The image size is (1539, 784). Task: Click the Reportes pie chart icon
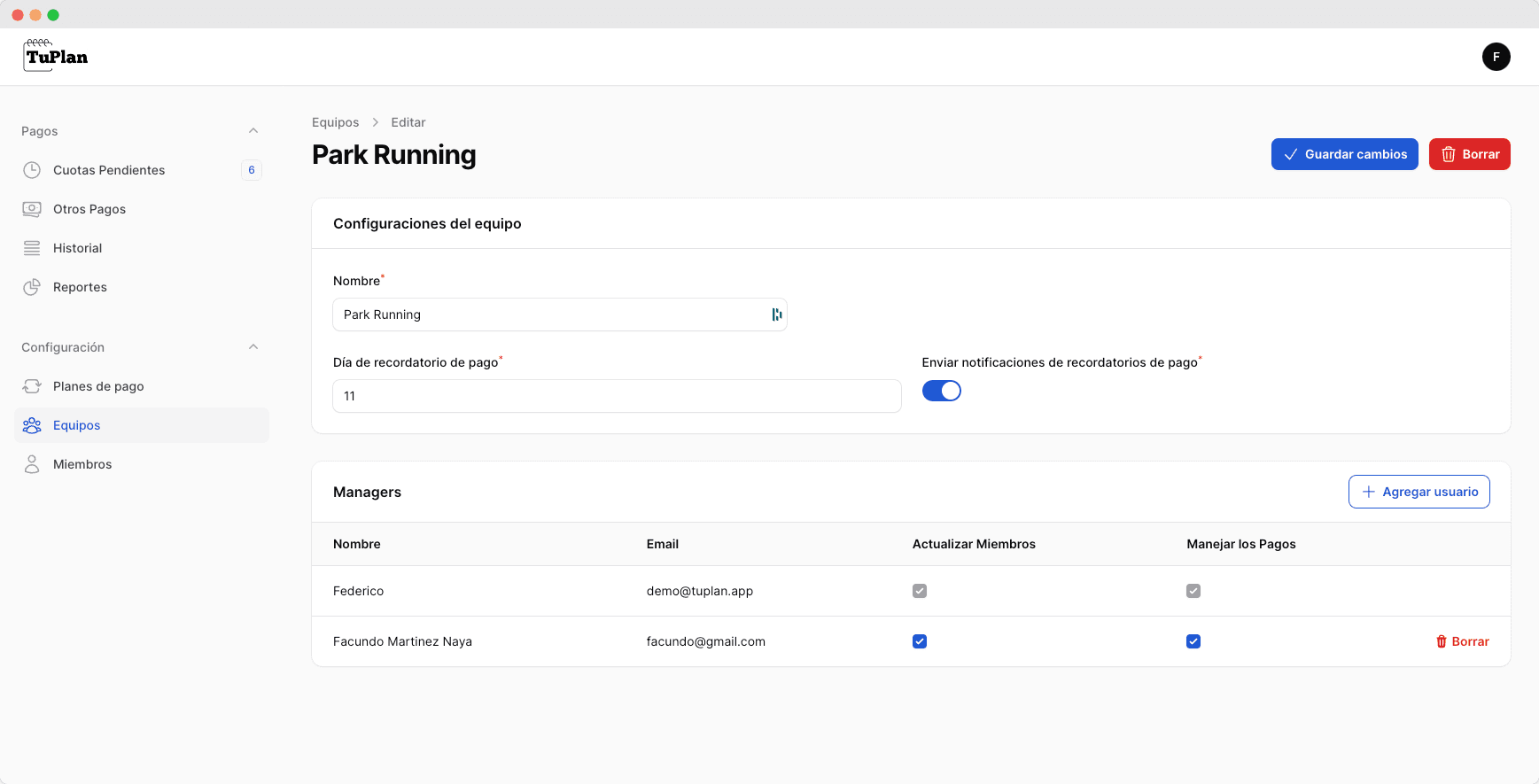pos(32,287)
